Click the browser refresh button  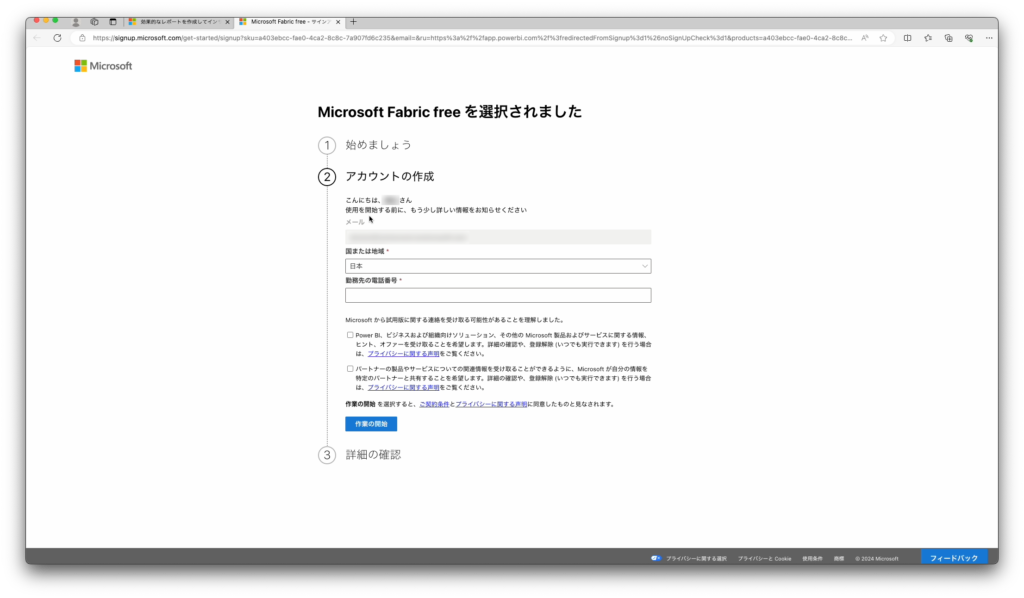coord(57,38)
